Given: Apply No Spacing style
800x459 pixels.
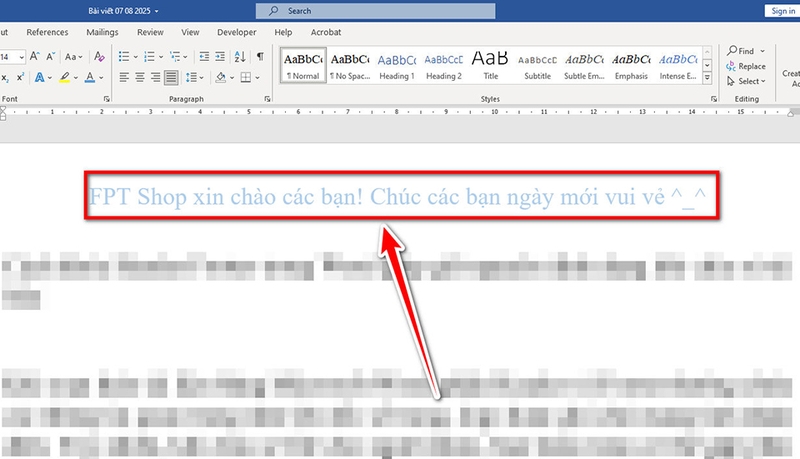Looking at the screenshot, I should click(350, 65).
